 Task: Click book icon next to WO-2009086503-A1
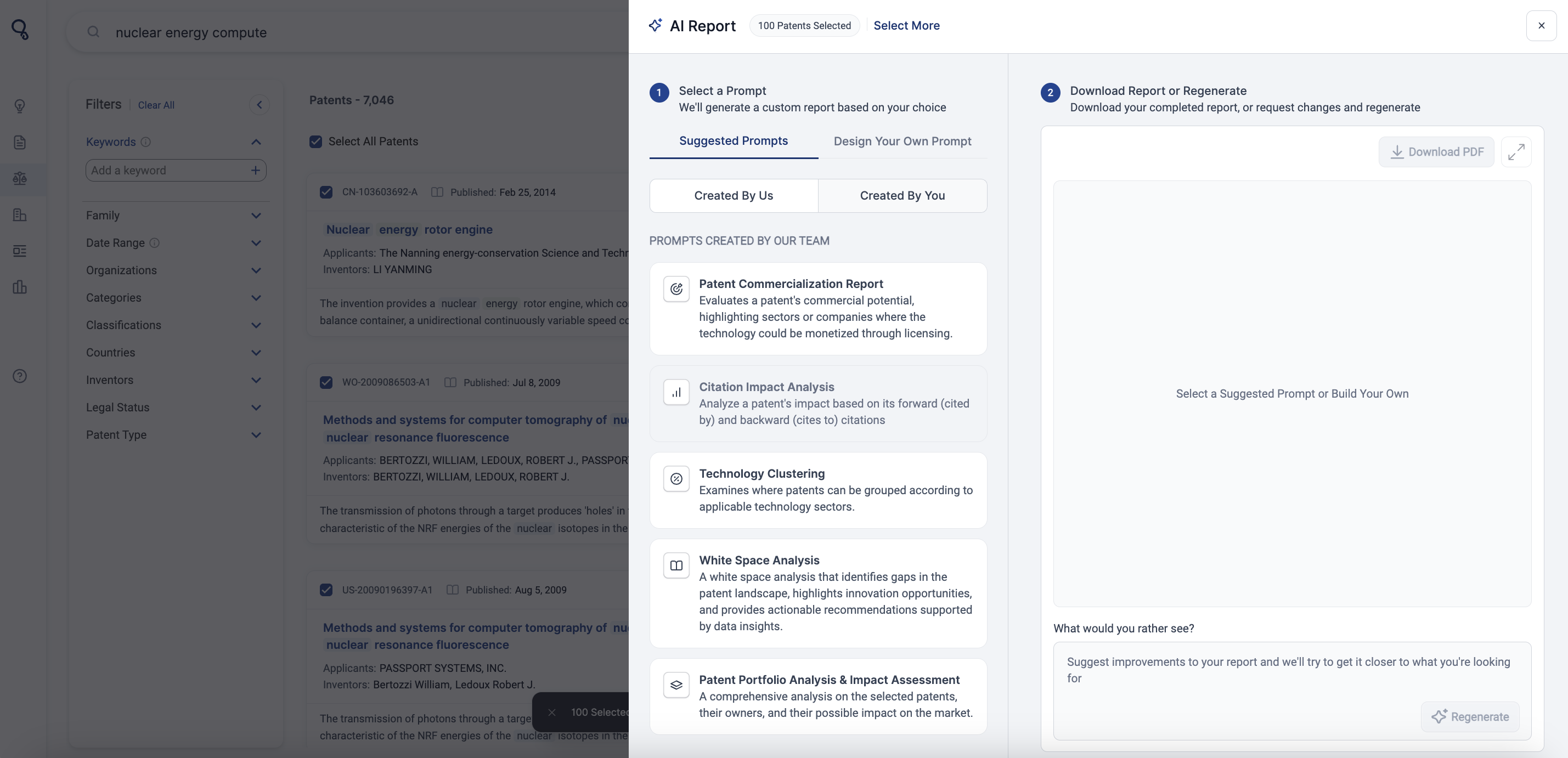(x=450, y=383)
